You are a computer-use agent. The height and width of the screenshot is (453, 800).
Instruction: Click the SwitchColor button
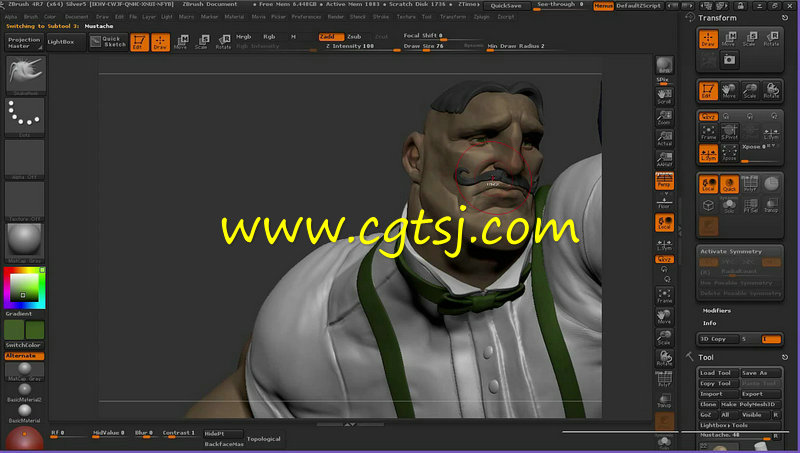tap(24, 345)
